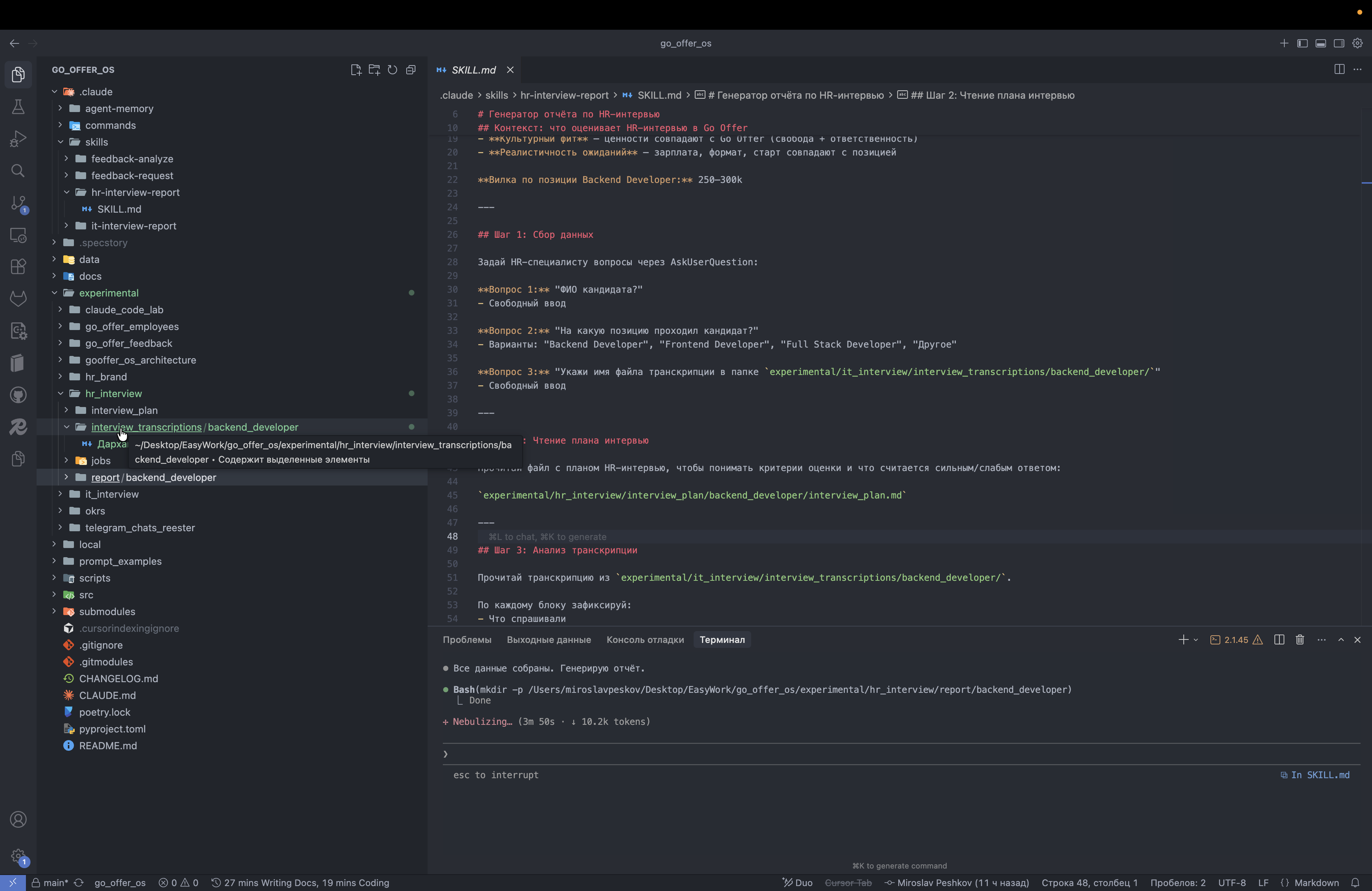
Task: Collapse all folders in explorer
Action: click(411, 70)
